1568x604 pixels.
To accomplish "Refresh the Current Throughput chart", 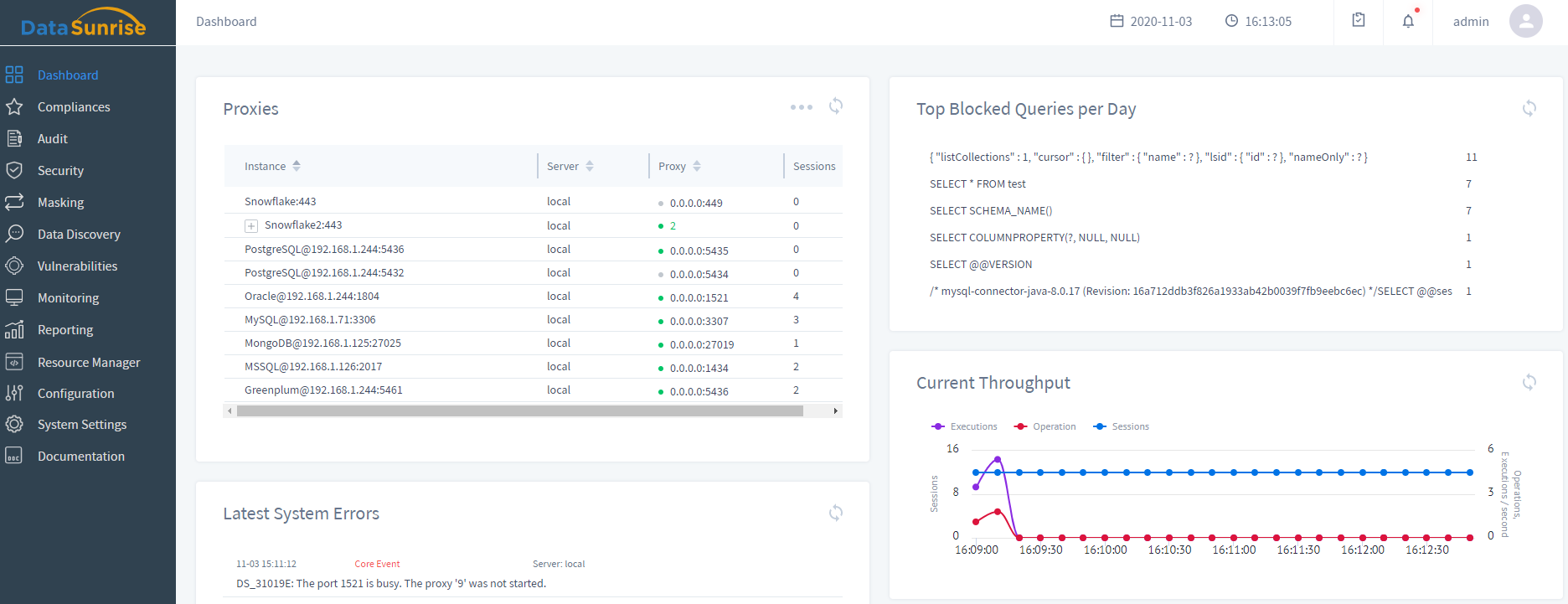I will point(1529,382).
